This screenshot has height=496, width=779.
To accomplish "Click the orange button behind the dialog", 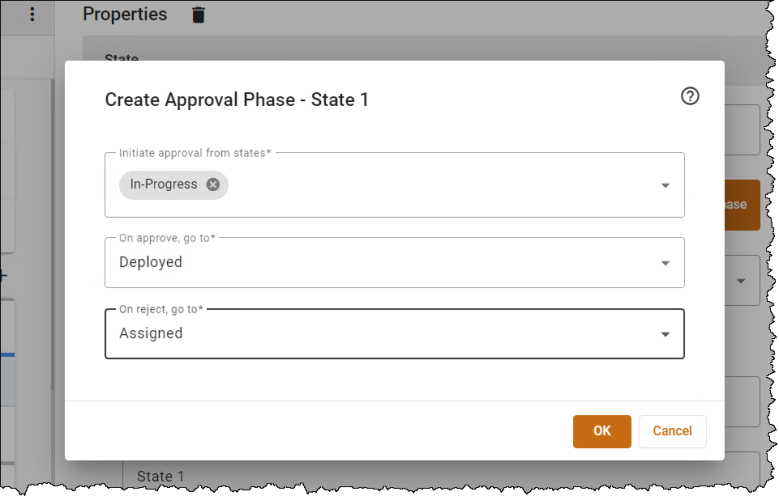I will point(742,205).
